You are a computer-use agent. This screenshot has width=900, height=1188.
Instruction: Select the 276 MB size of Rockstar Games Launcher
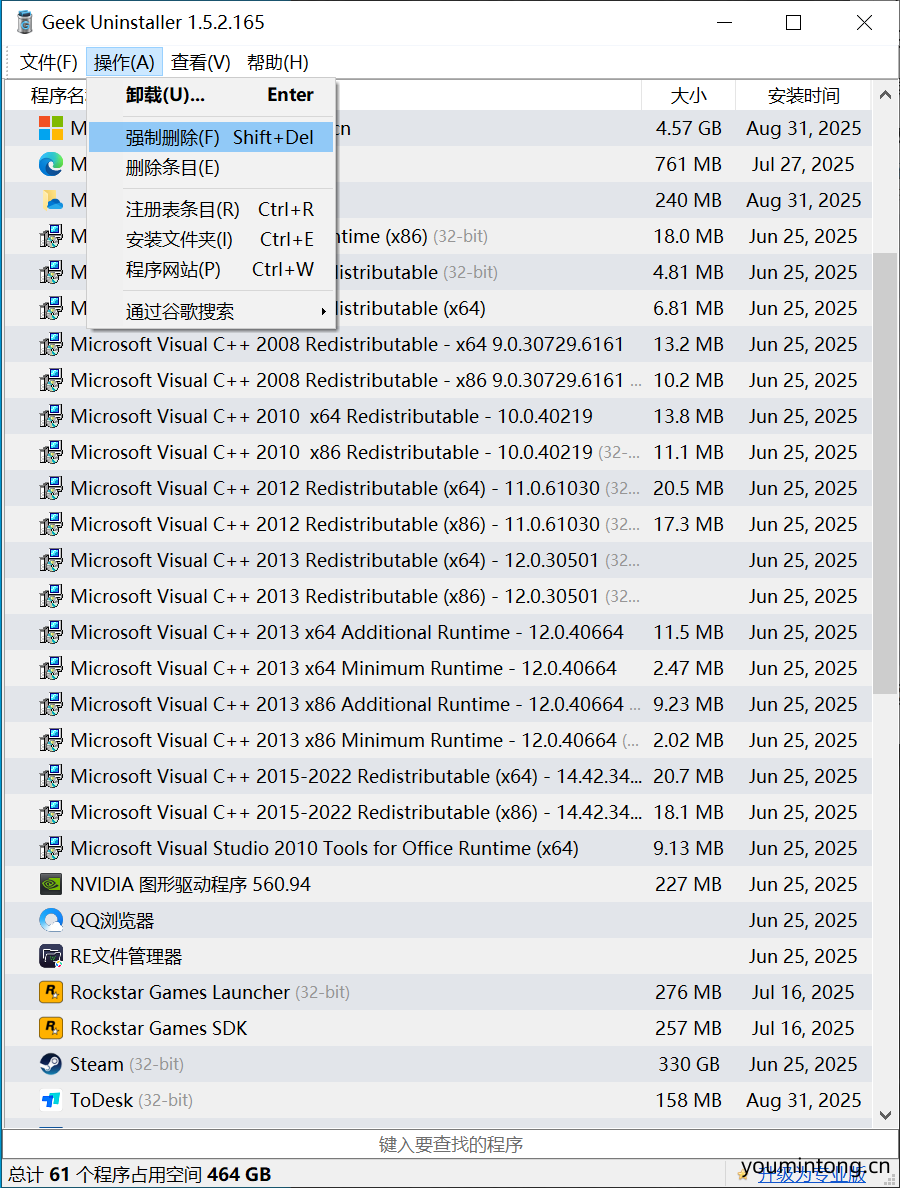(689, 993)
